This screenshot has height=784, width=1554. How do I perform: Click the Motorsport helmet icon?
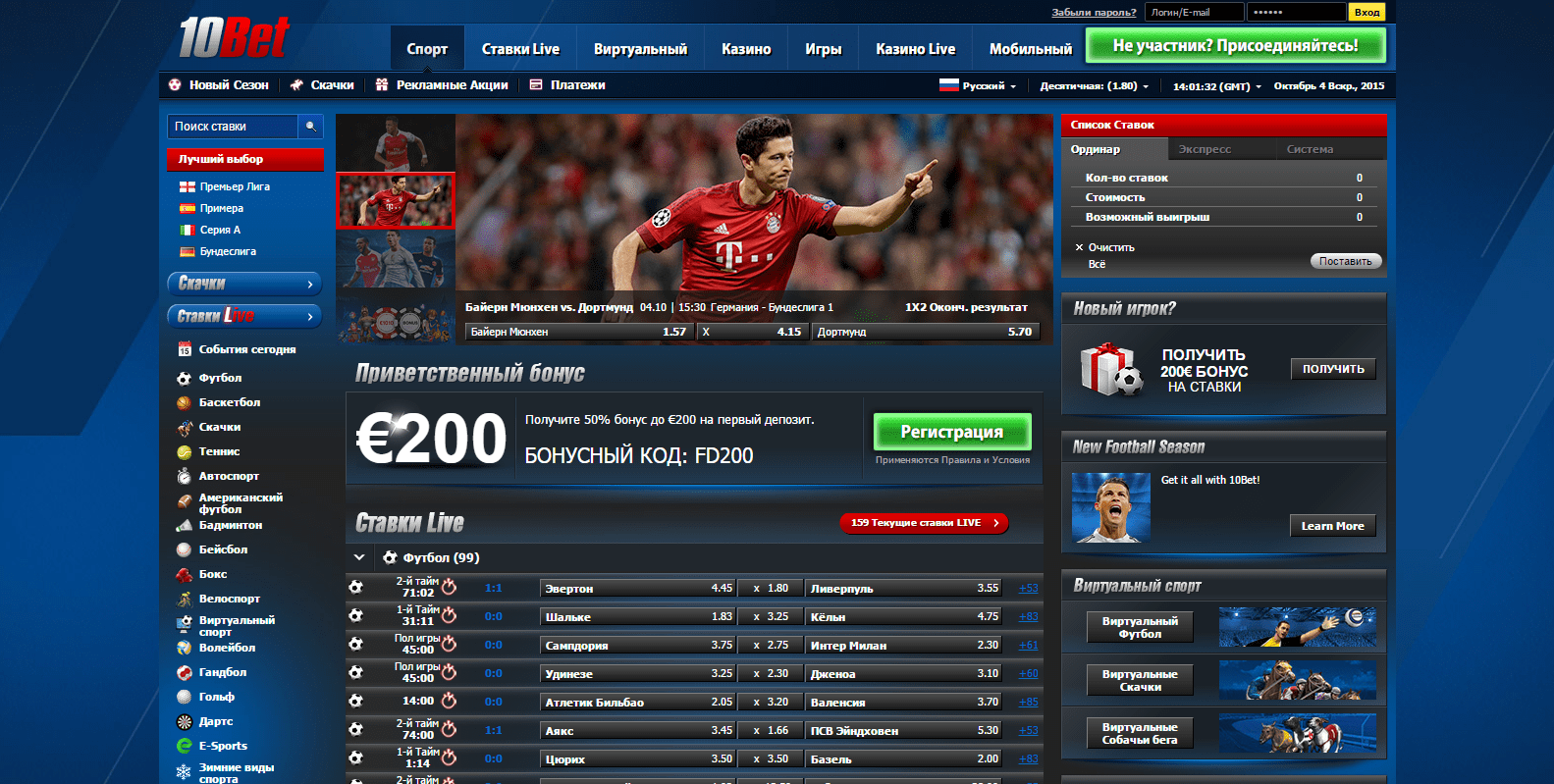184,476
